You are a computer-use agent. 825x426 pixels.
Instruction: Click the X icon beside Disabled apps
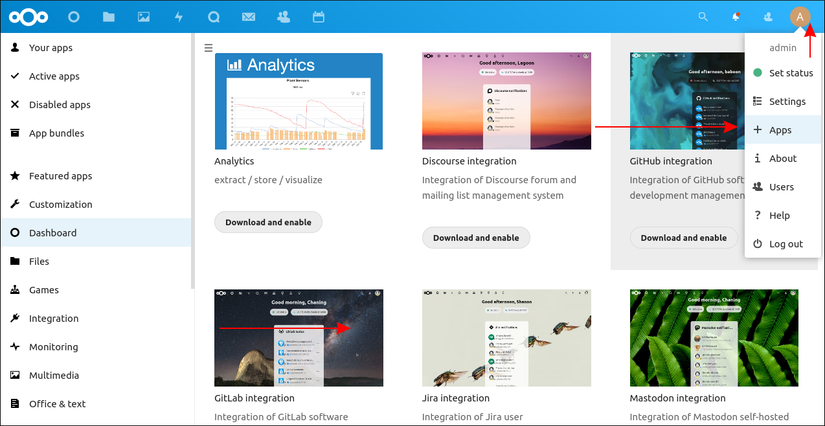click(15, 105)
